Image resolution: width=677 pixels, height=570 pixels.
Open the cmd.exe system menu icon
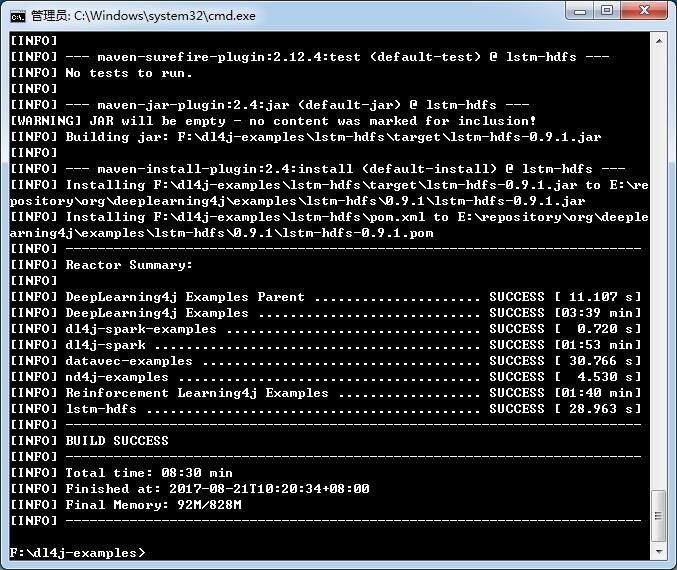click(x=18, y=16)
